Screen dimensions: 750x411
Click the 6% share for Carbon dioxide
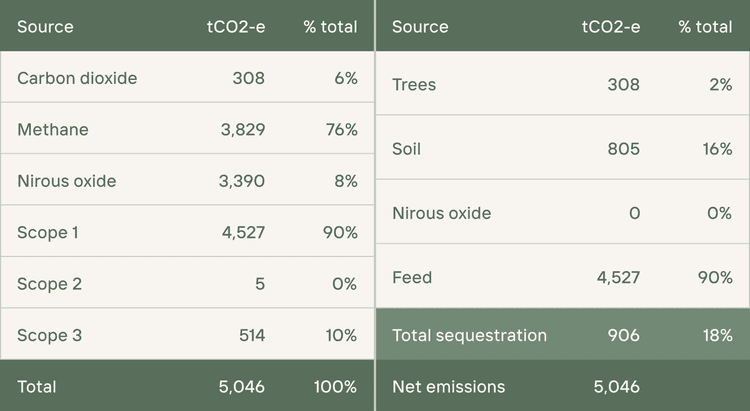pos(345,78)
